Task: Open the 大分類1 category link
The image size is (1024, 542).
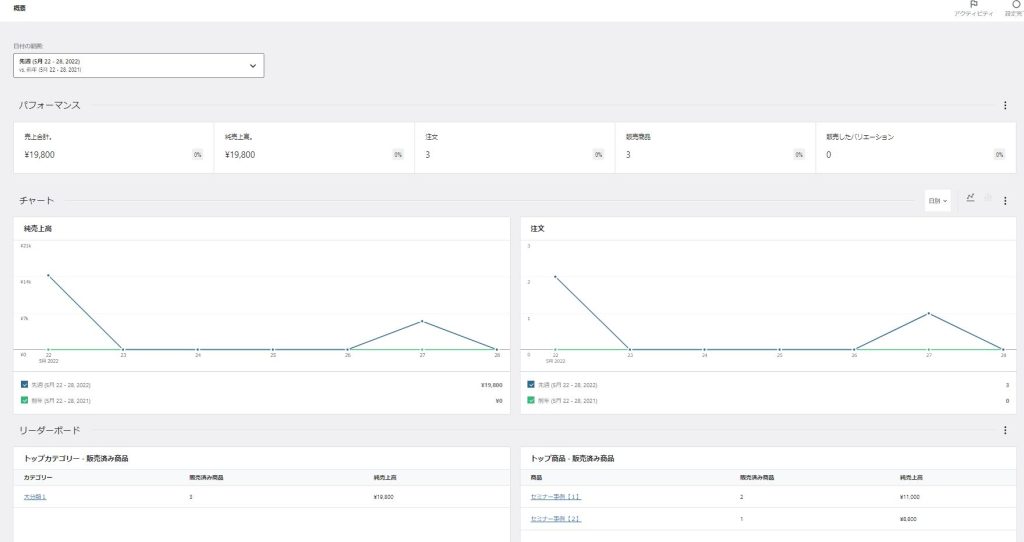Action: 35,497
